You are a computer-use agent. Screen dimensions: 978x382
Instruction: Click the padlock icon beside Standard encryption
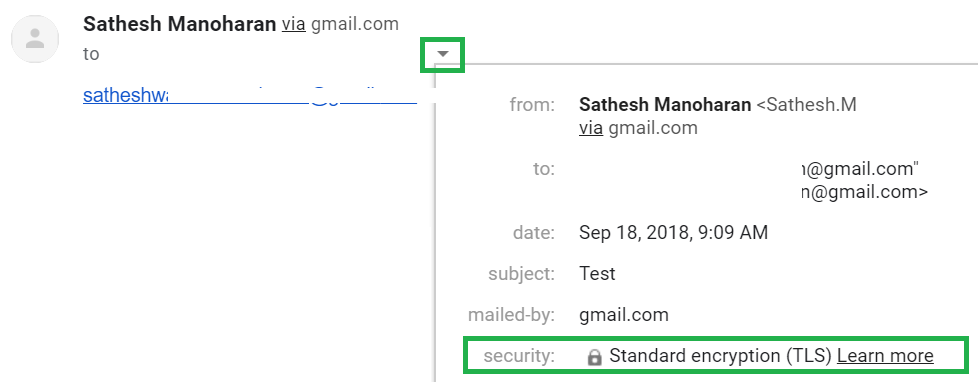[x=594, y=357]
